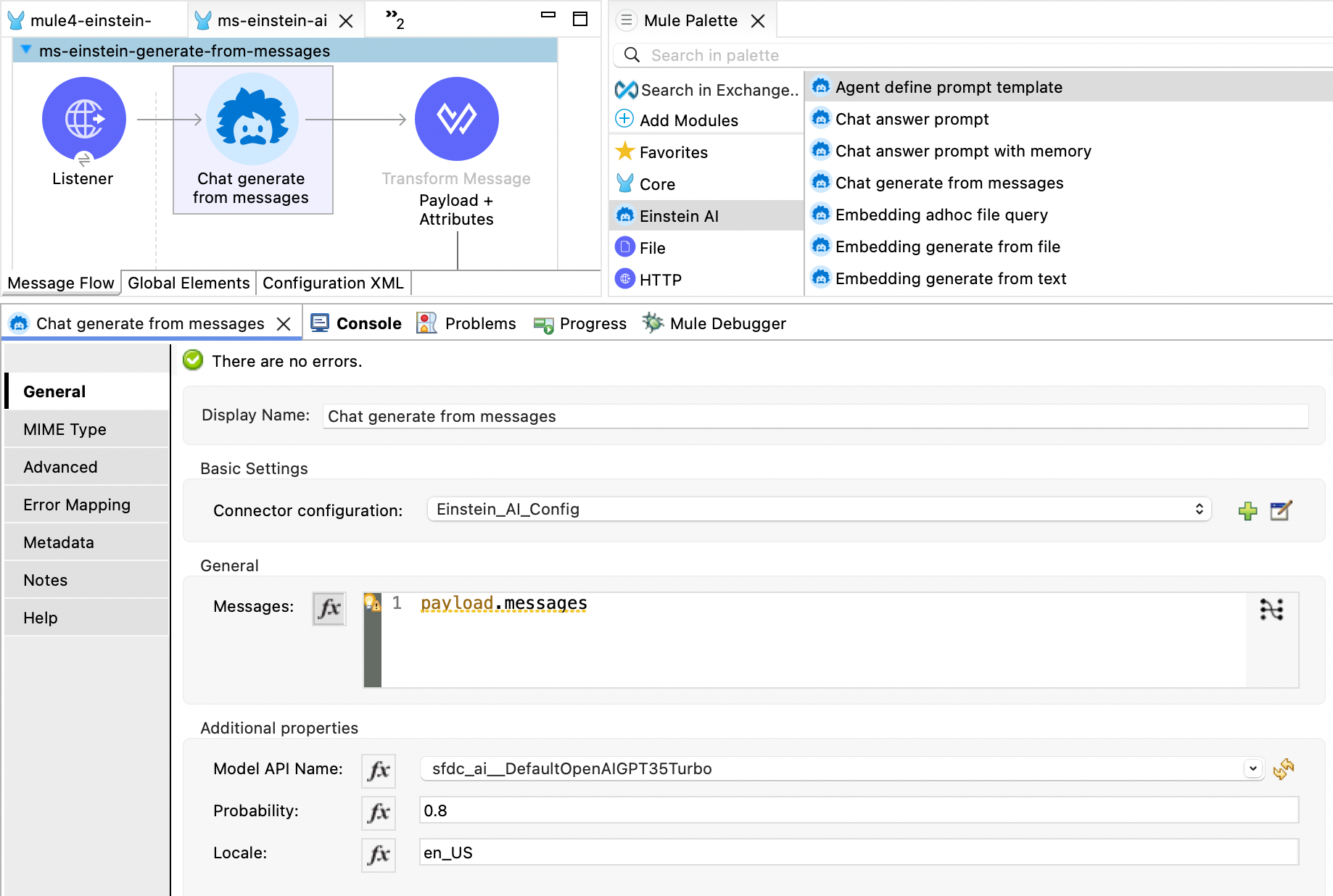Edit the Display Name field

point(815,416)
